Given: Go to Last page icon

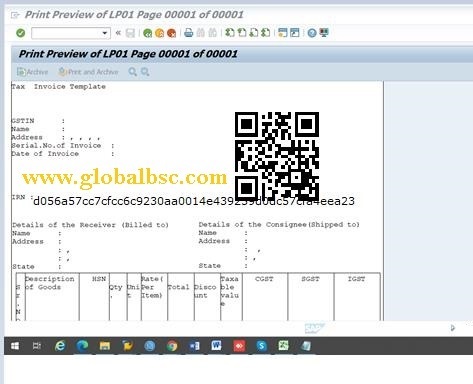Looking at the screenshot, I should 266,33.
